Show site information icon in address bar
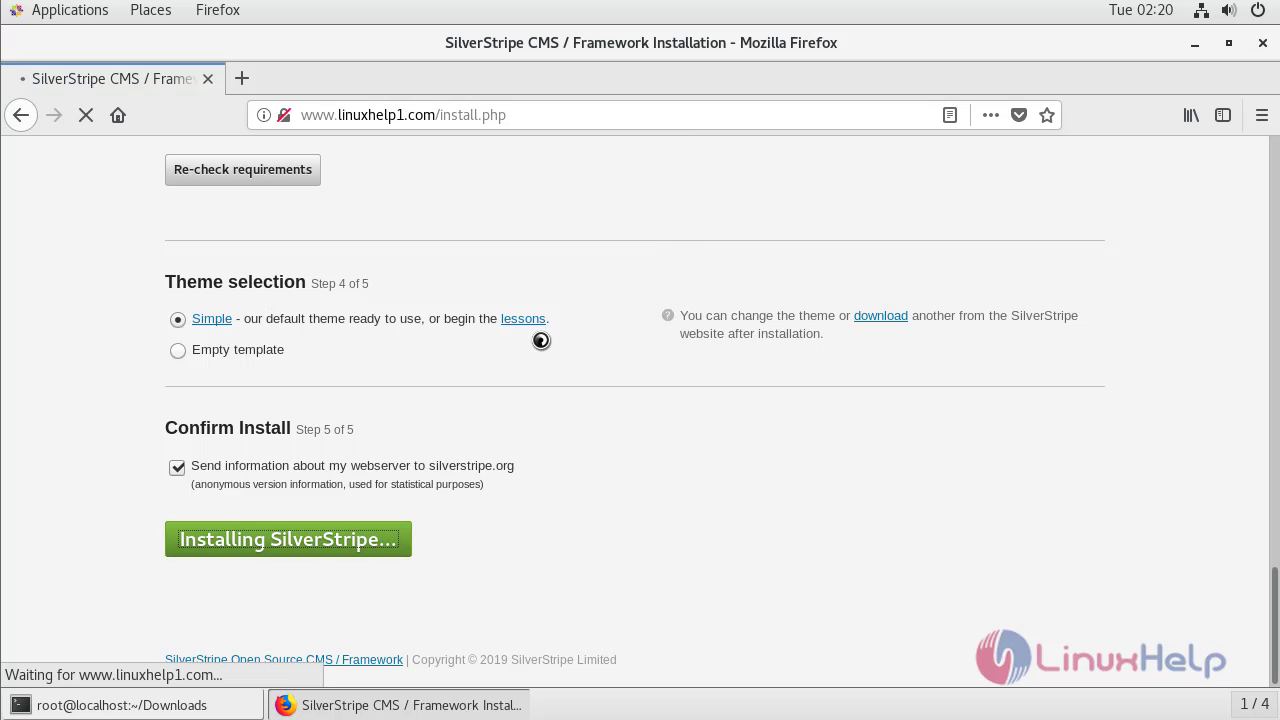 pos(264,115)
